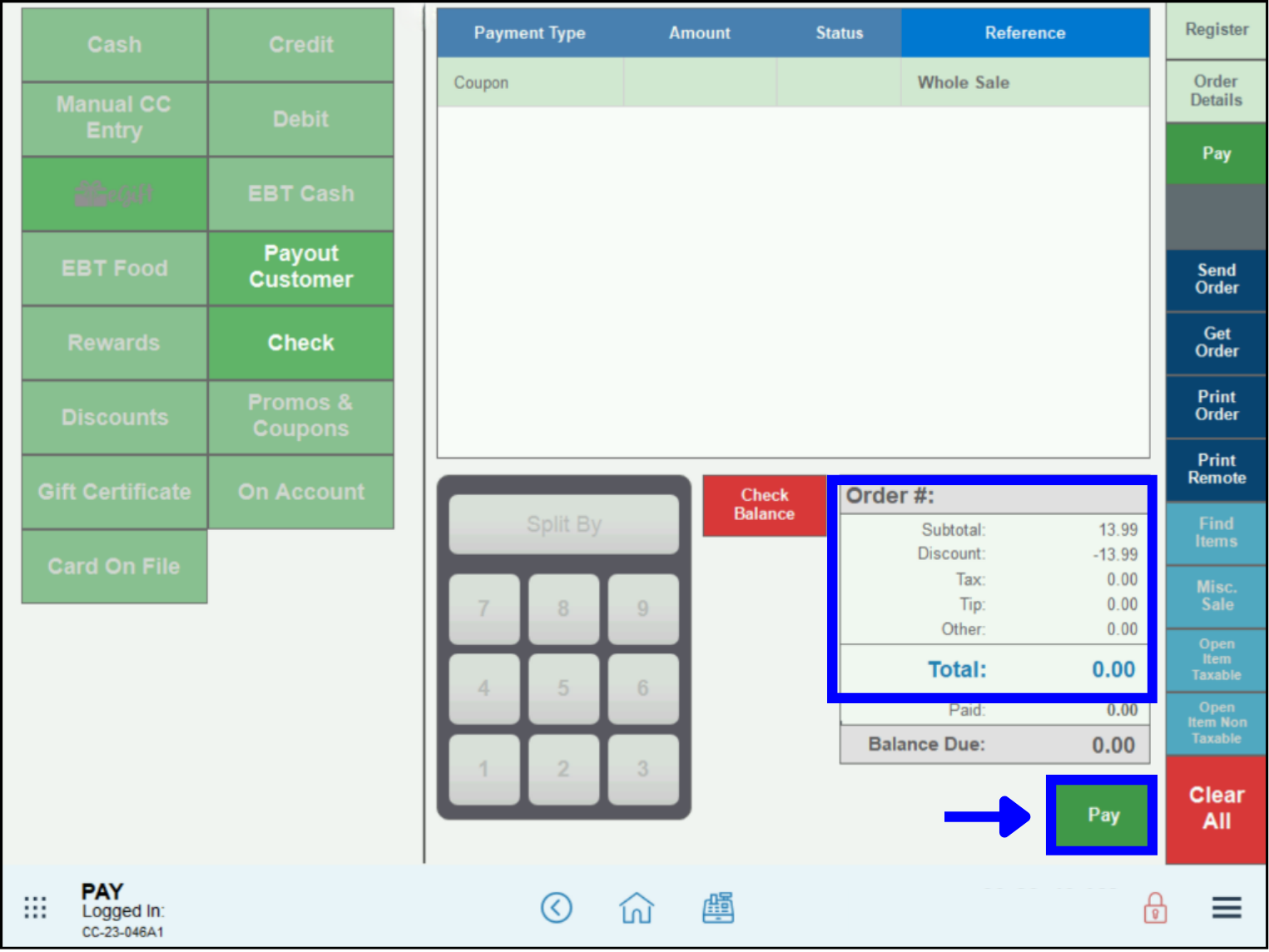Image resolution: width=1269 pixels, height=952 pixels.
Task: Click the Logged In CC-23-046A1 text
Action: [123, 921]
